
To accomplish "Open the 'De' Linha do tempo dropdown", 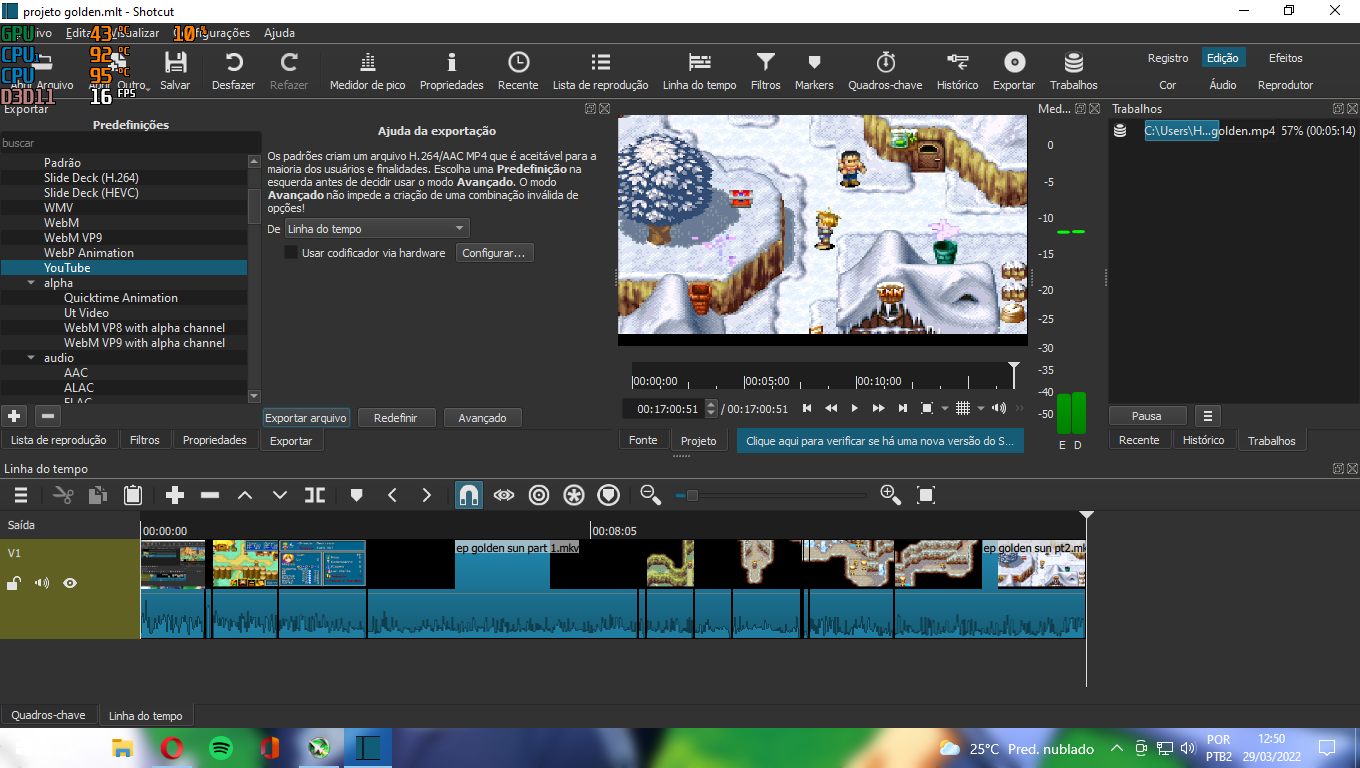I will tap(377, 229).
